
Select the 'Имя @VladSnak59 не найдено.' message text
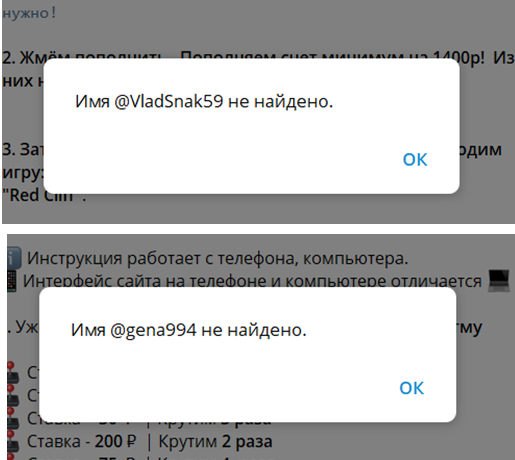(x=204, y=101)
